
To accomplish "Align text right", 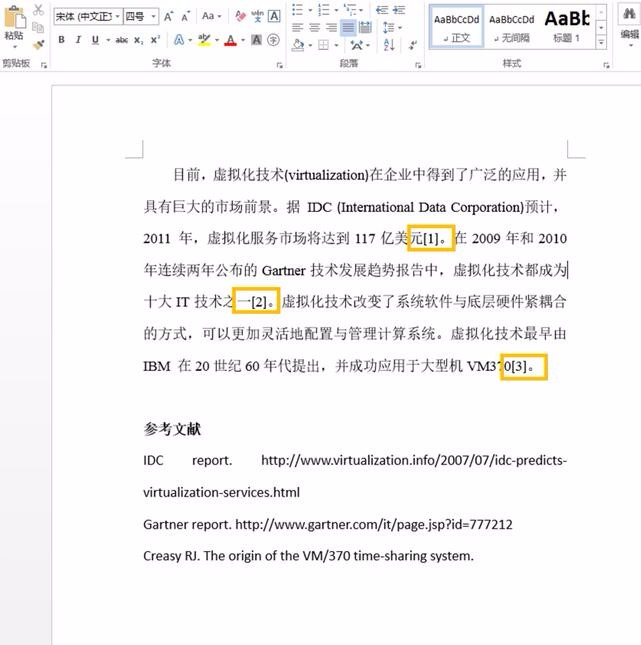I will (331, 28).
